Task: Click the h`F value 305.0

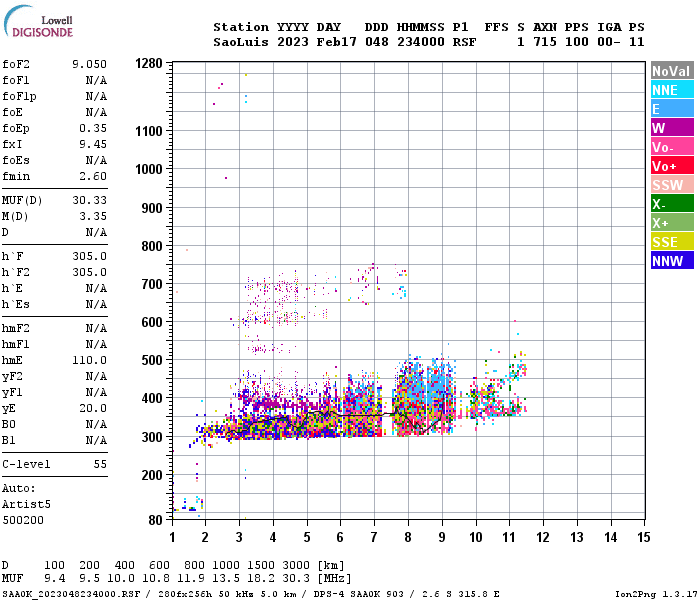Action: (89, 256)
